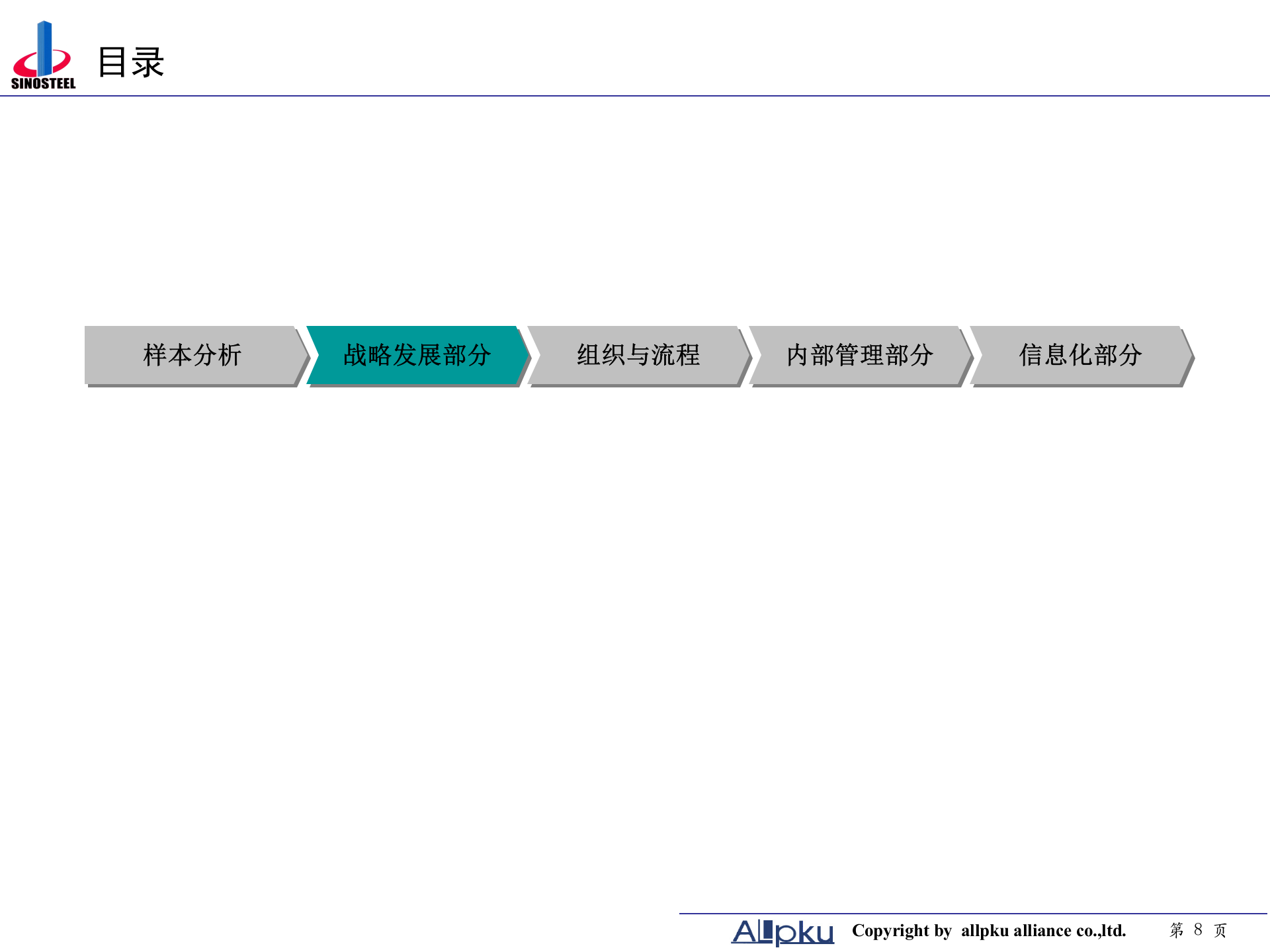
Task: Toggle selection of 信息化部分 stage
Action: pyautogui.click(x=1081, y=356)
